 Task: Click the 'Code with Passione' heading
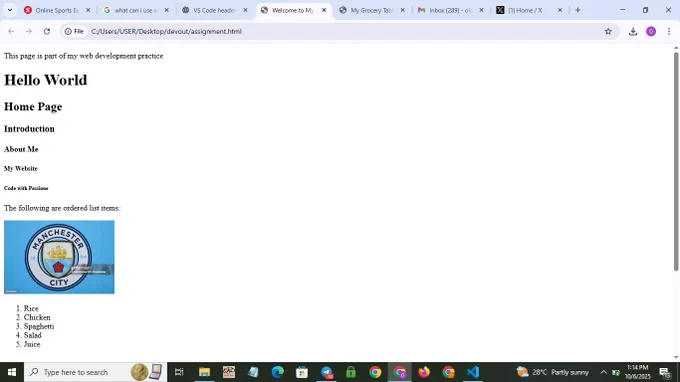coord(26,188)
